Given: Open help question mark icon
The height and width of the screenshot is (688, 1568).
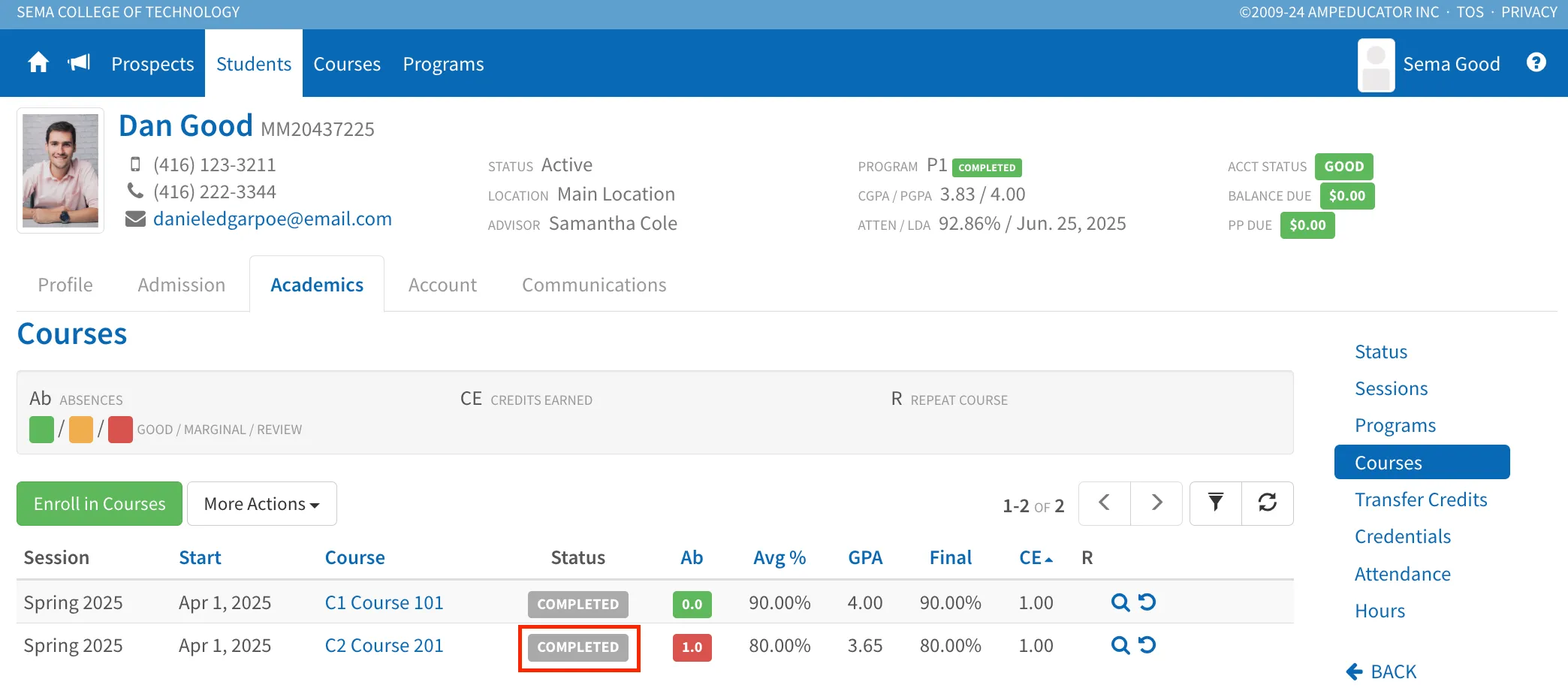Looking at the screenshot, I should tap(1536, 63).
